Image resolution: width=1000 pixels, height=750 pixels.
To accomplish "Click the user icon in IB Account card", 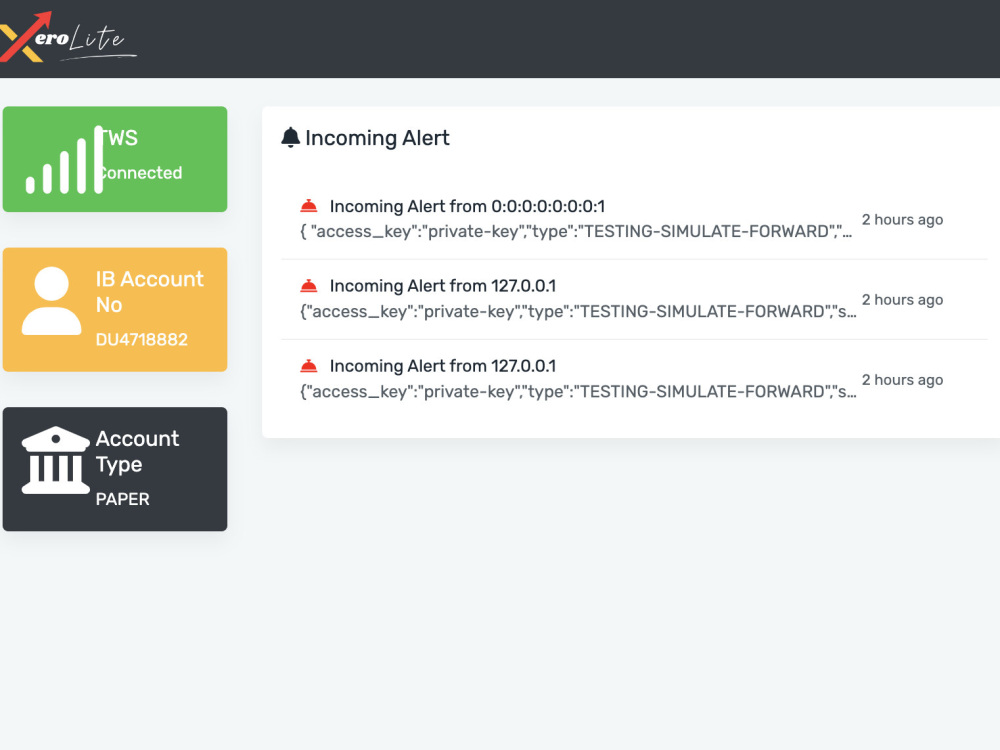I will (x=52, y=300).
